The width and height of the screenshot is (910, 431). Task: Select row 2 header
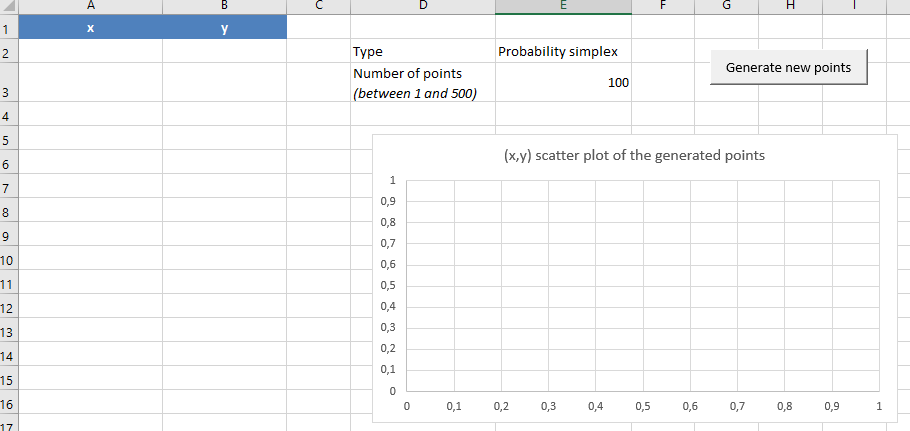(9, 51)
